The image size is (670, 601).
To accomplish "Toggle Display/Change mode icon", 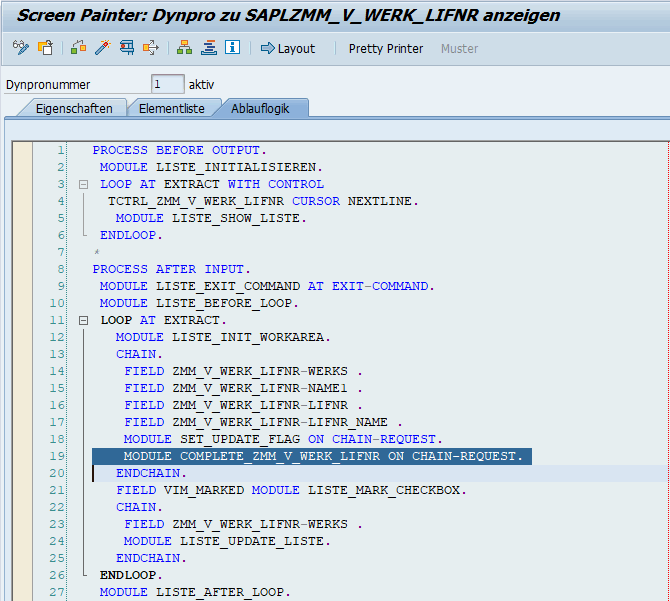I will (x=21, y=47).
